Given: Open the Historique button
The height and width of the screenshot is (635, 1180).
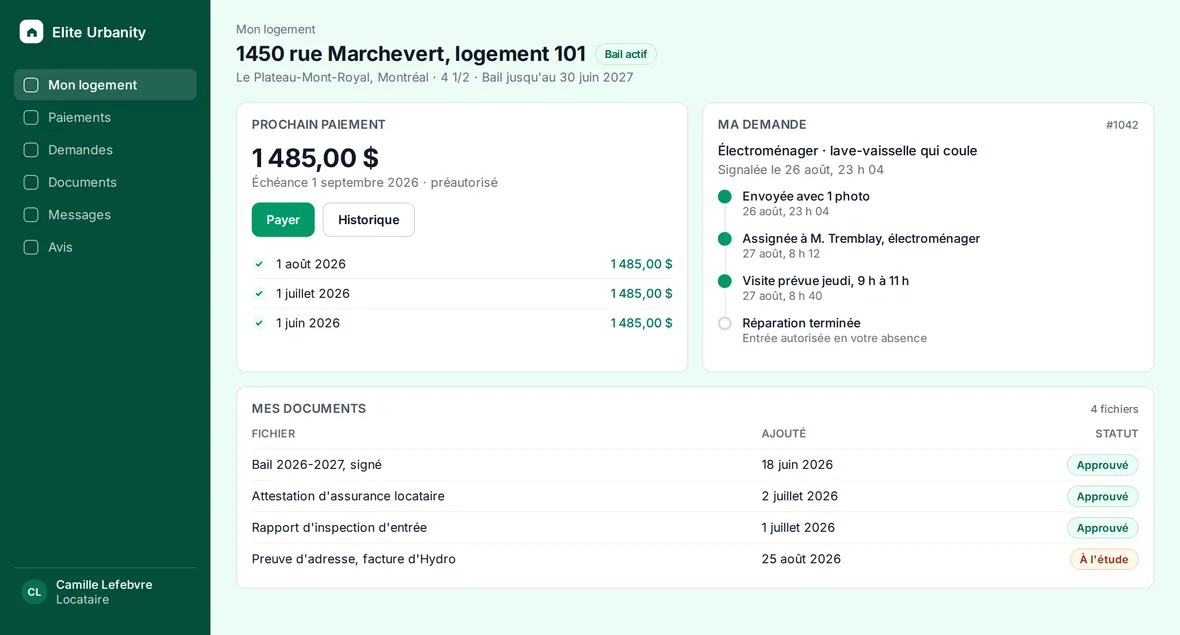Looking at the screenshot, I should [369, 220].
